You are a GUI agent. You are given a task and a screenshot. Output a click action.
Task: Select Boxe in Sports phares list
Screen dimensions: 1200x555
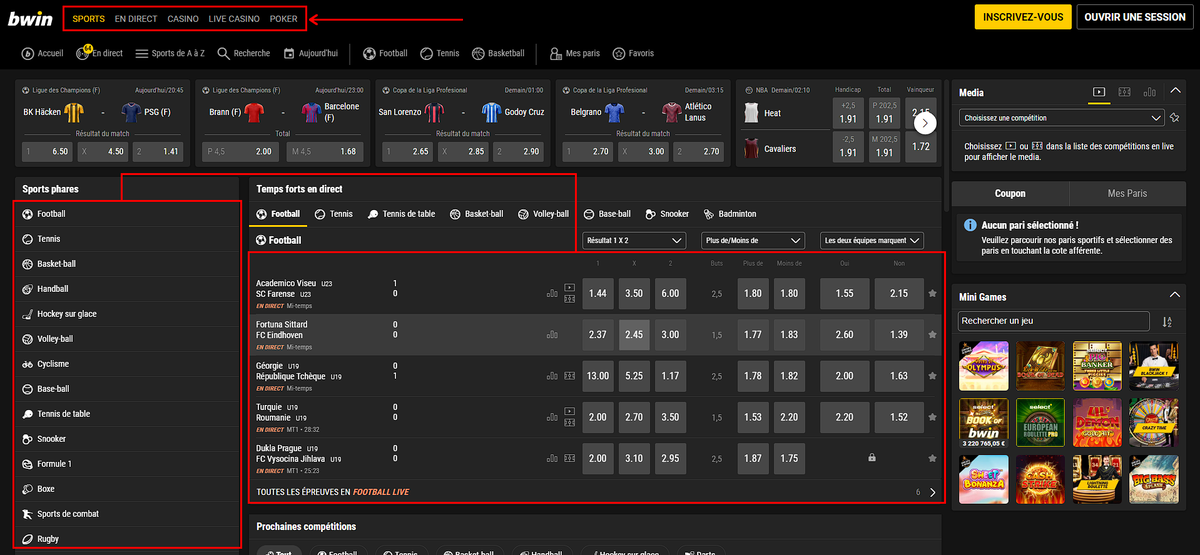pos(128,489)
